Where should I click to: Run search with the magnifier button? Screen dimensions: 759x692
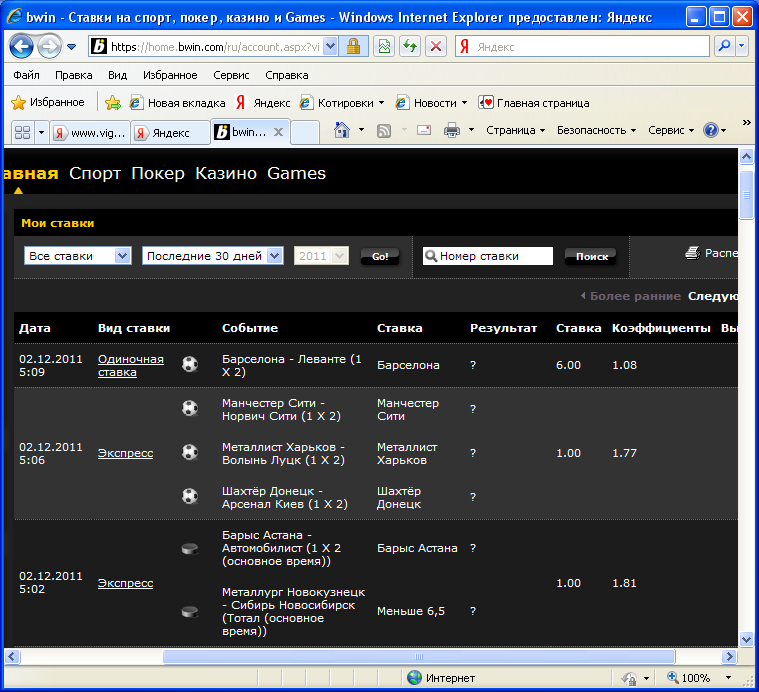724,46
